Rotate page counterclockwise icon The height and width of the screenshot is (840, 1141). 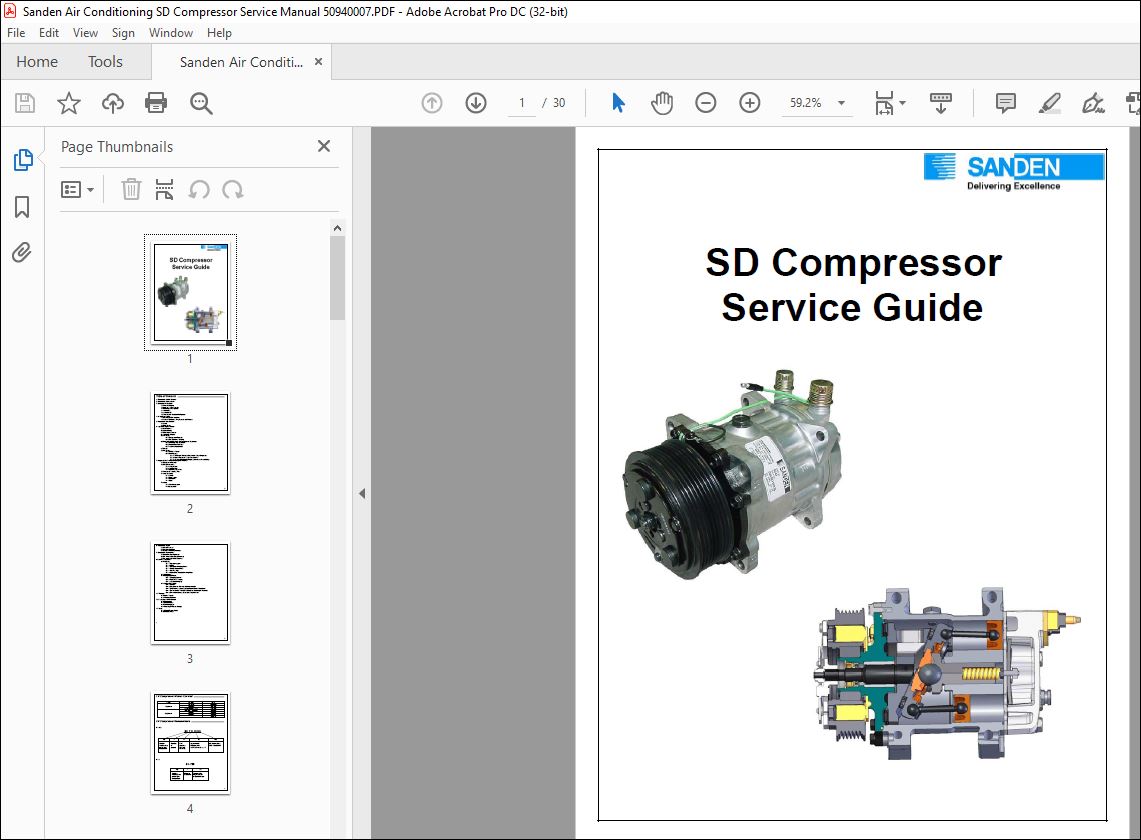click(x=199, y=190)
